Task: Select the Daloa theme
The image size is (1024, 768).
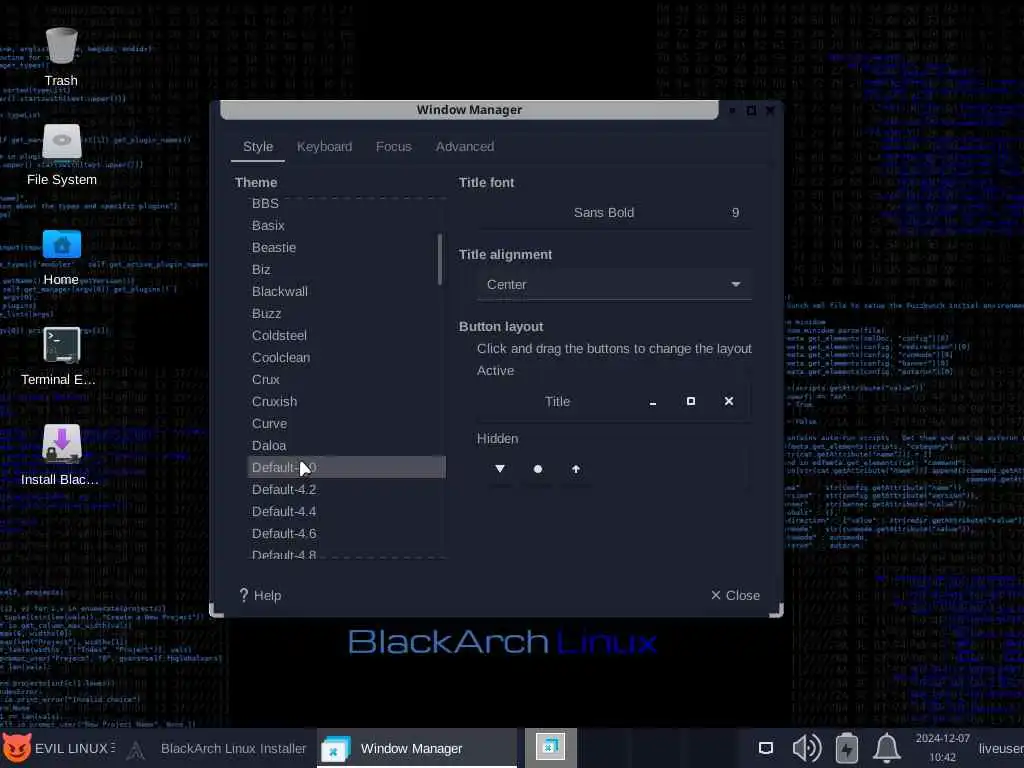Action: click(x=346, y=445)
